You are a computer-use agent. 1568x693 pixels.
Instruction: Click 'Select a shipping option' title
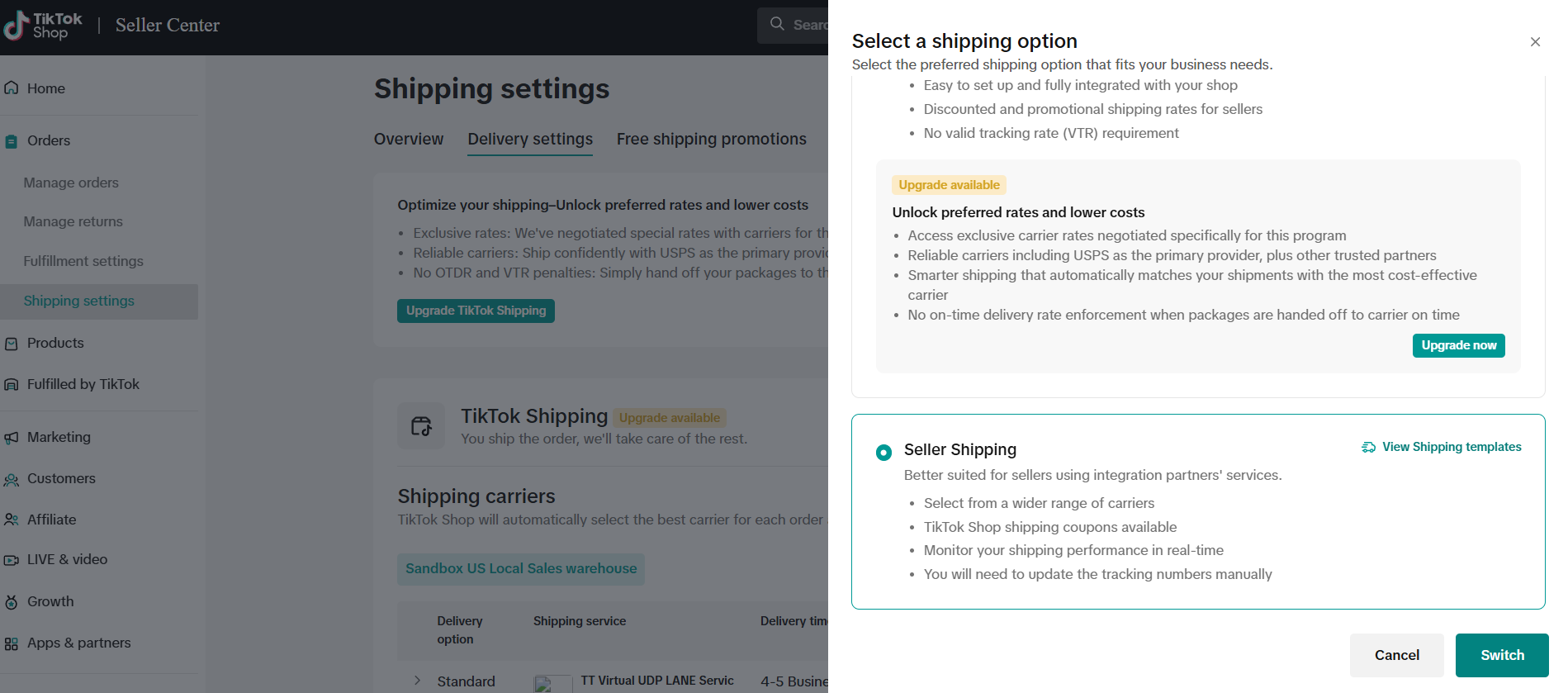pyautogui.click(x=964, y=41)
